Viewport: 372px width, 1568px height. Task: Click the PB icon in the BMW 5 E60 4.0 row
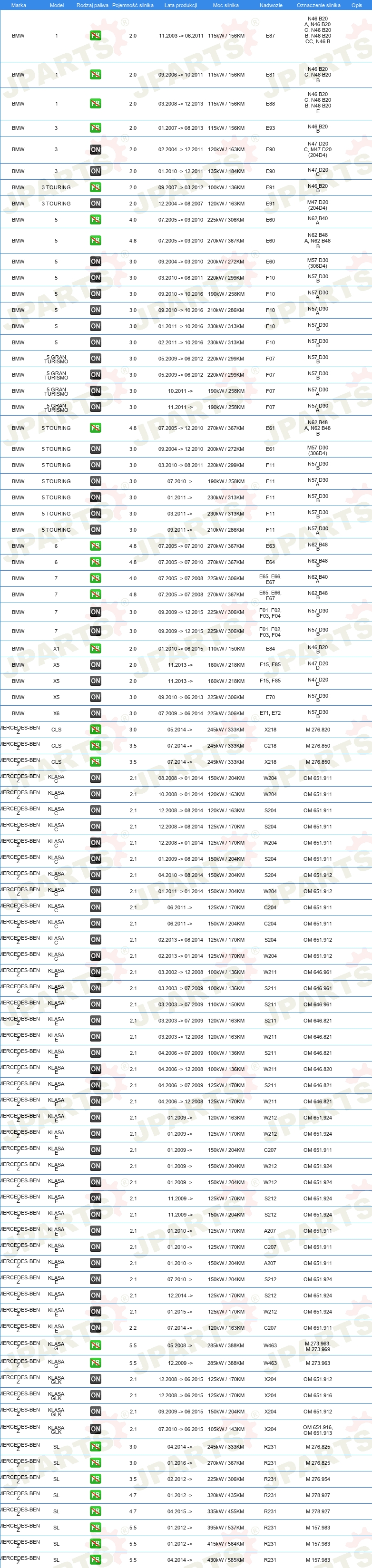[x=96, y=220]
